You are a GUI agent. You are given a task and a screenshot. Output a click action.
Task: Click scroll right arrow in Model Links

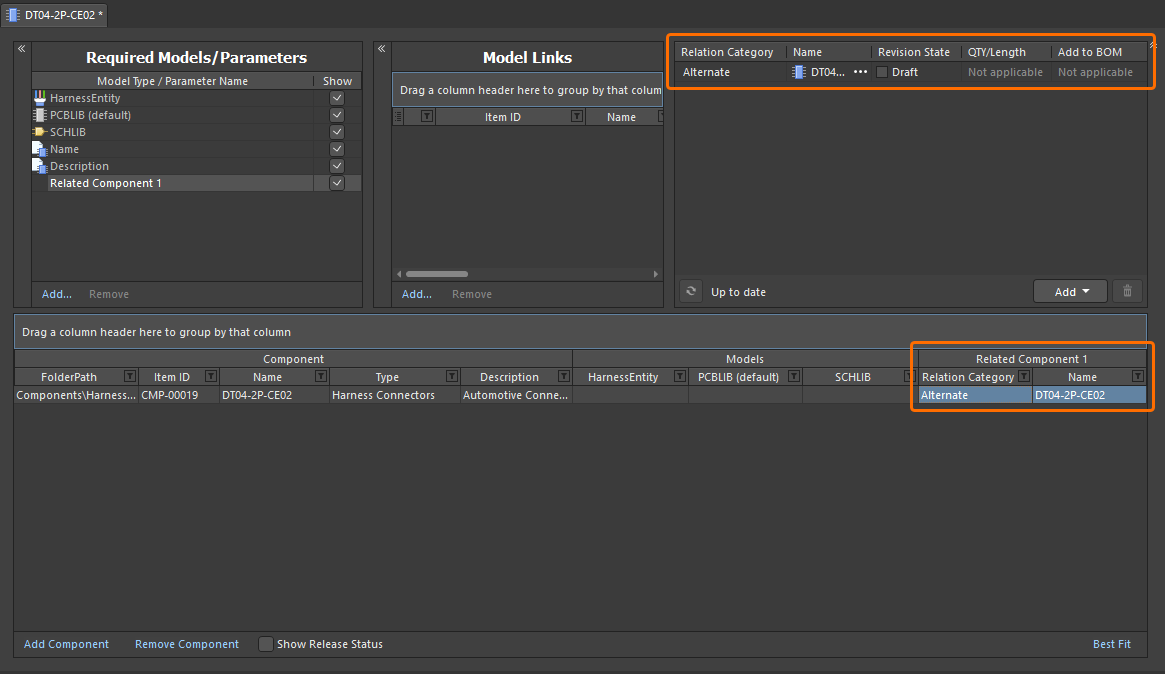click(x=655, y=274)
